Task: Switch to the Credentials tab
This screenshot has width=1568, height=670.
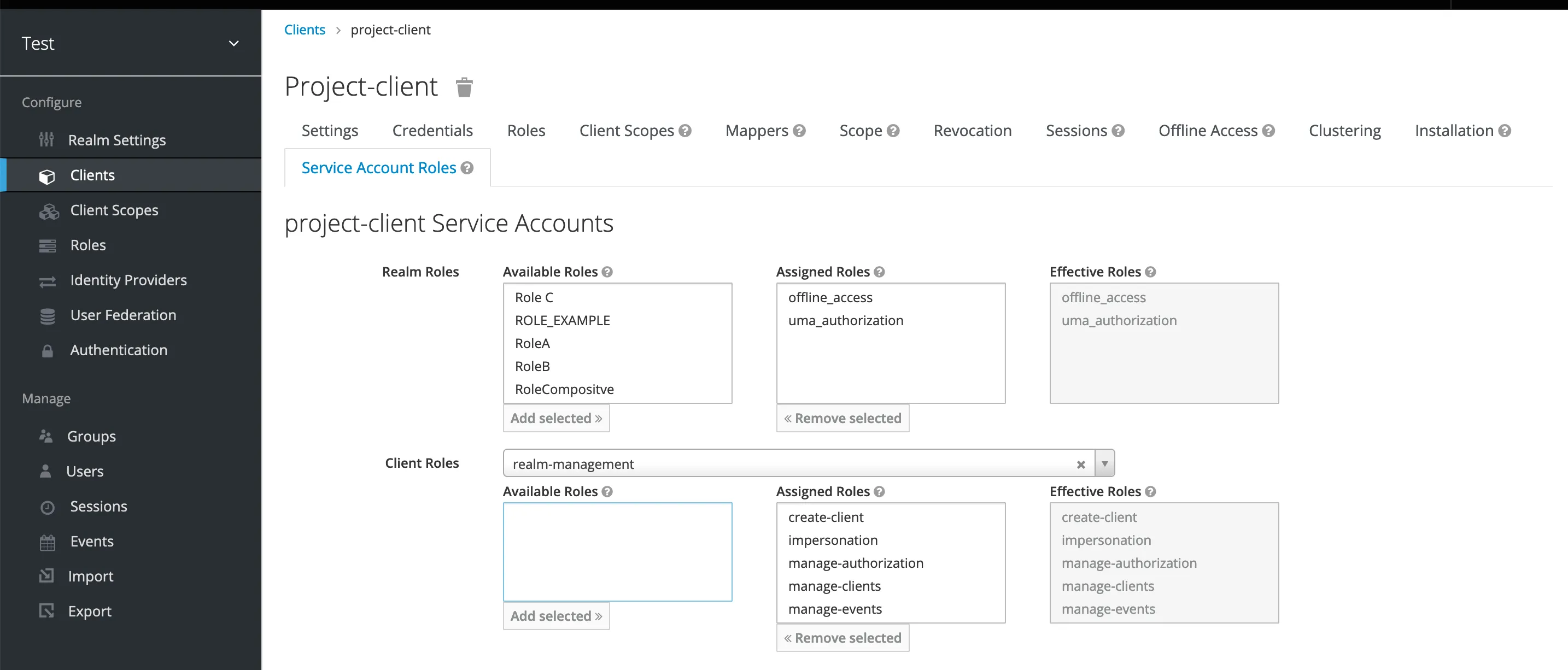Action: [432, 131]
